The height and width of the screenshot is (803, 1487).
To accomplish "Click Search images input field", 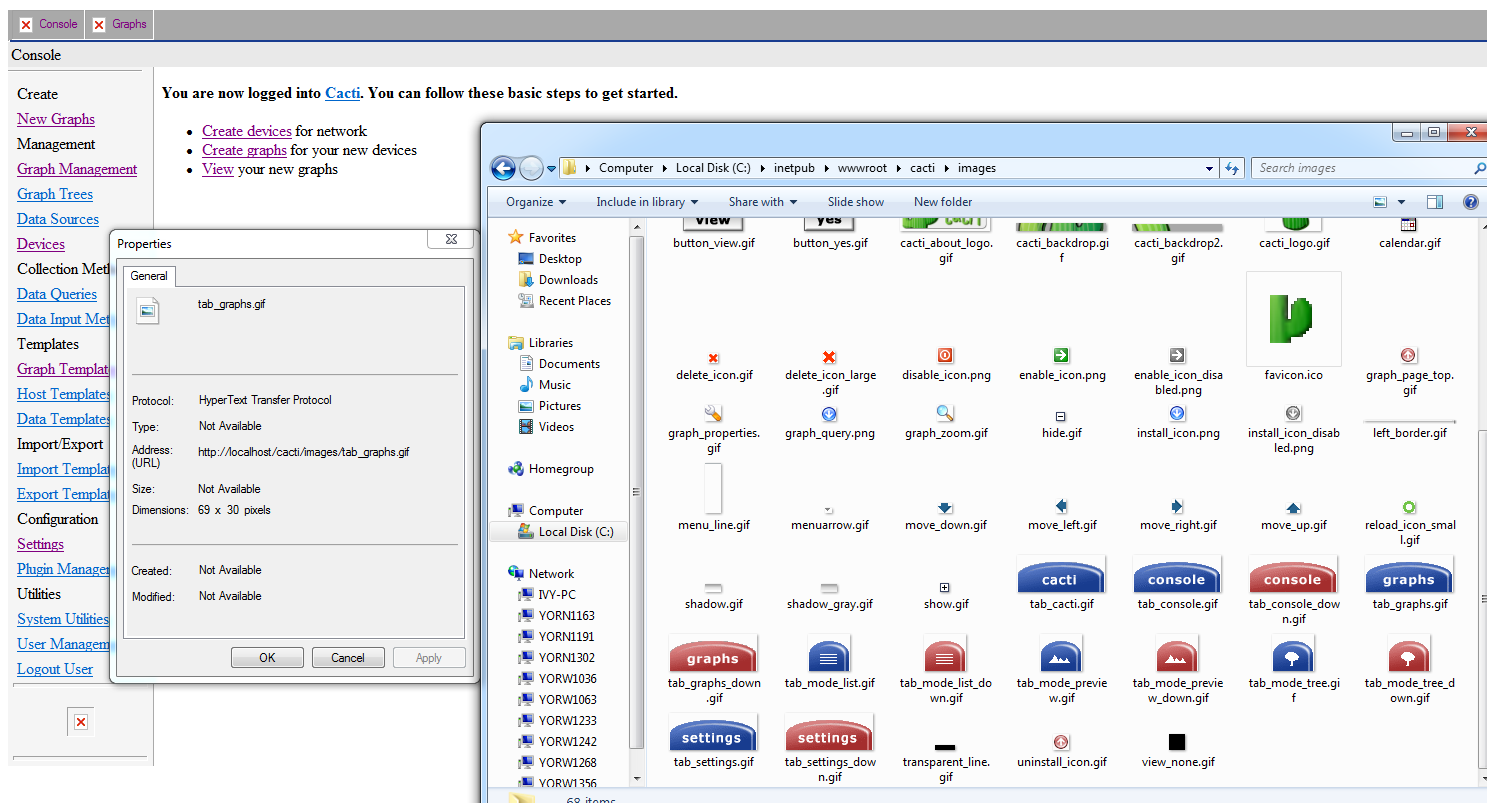I will (x=1364, y=168).
